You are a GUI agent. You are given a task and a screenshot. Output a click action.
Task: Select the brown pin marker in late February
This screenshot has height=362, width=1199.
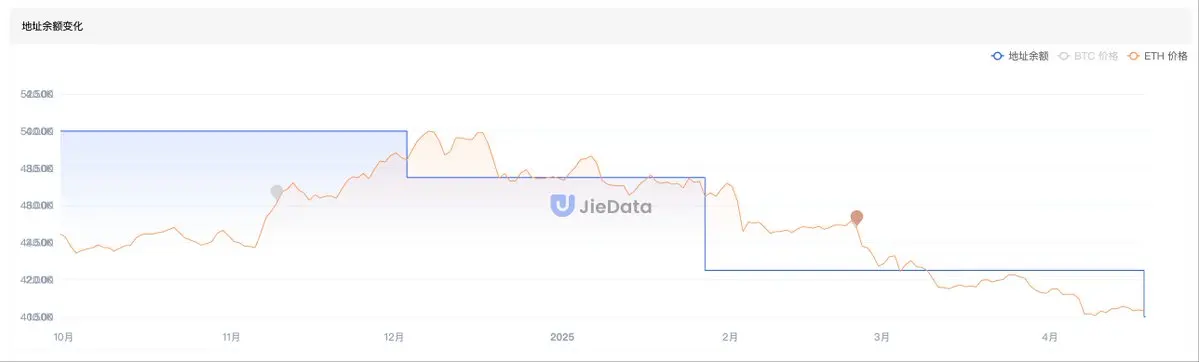click(x=856, y=218)
